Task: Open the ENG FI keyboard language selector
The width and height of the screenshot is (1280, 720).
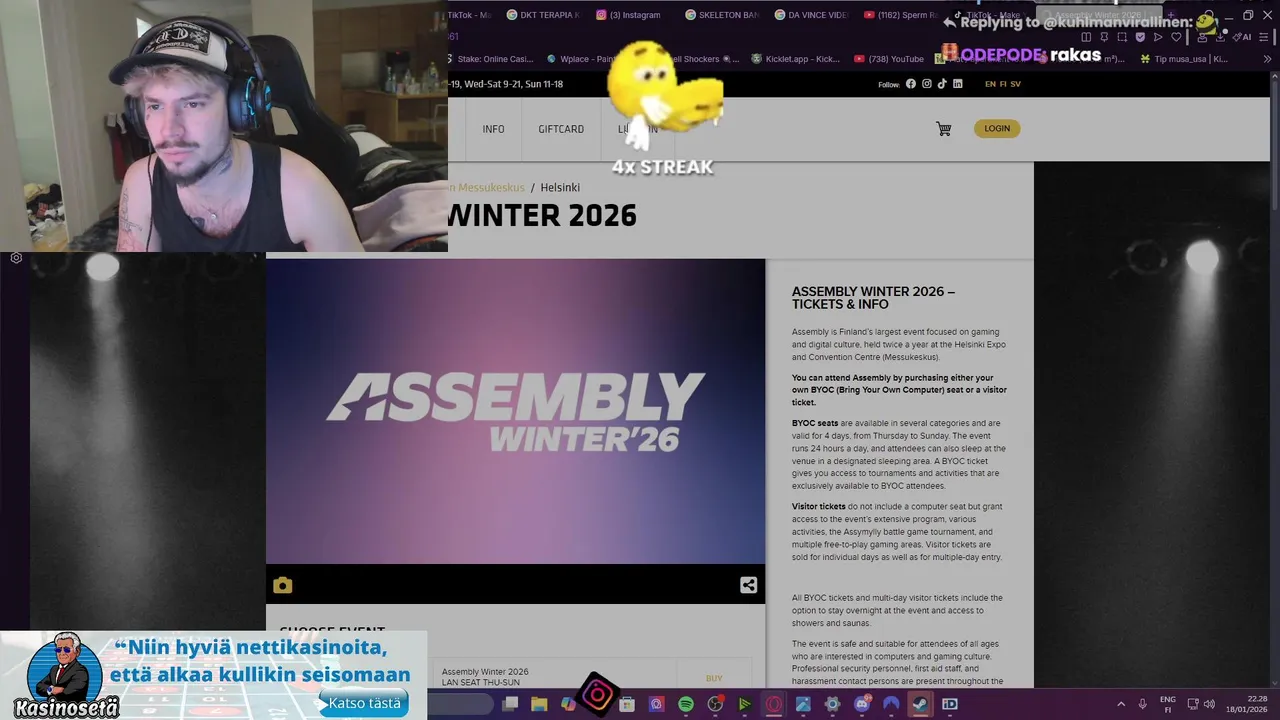Action: pyautogui.click(x=1167, y=704)
